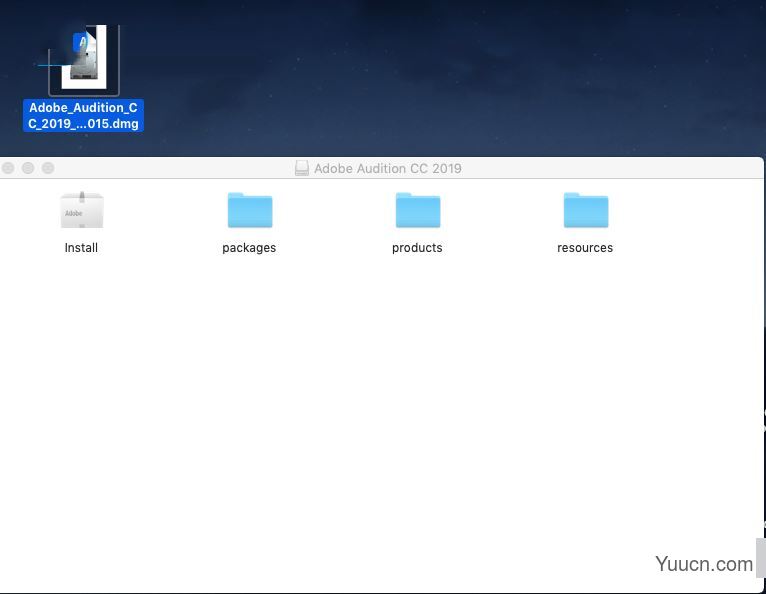Click the "packages" folder name label
Screen dimensions: 766x594
[249, 248]
